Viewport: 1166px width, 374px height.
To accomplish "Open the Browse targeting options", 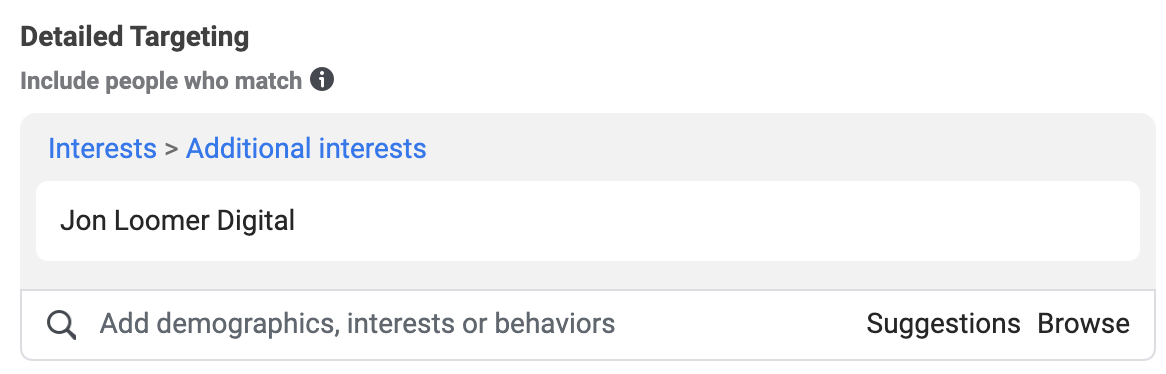I will (1083, 324).
